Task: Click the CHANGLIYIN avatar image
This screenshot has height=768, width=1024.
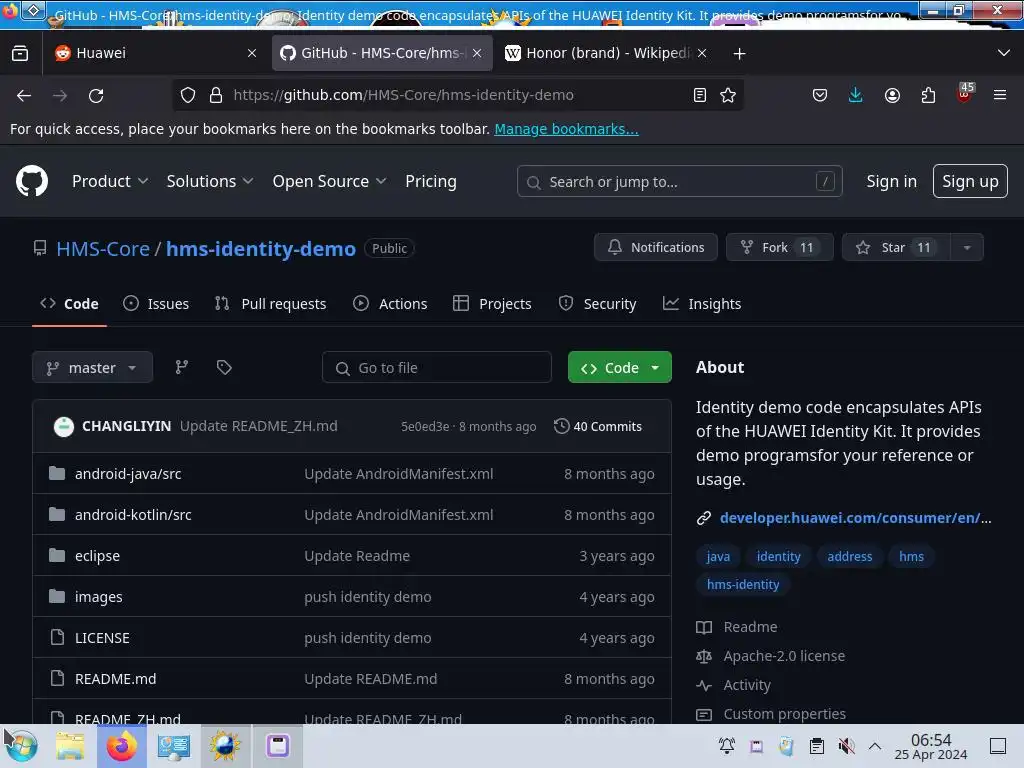Action: point(63,426)
